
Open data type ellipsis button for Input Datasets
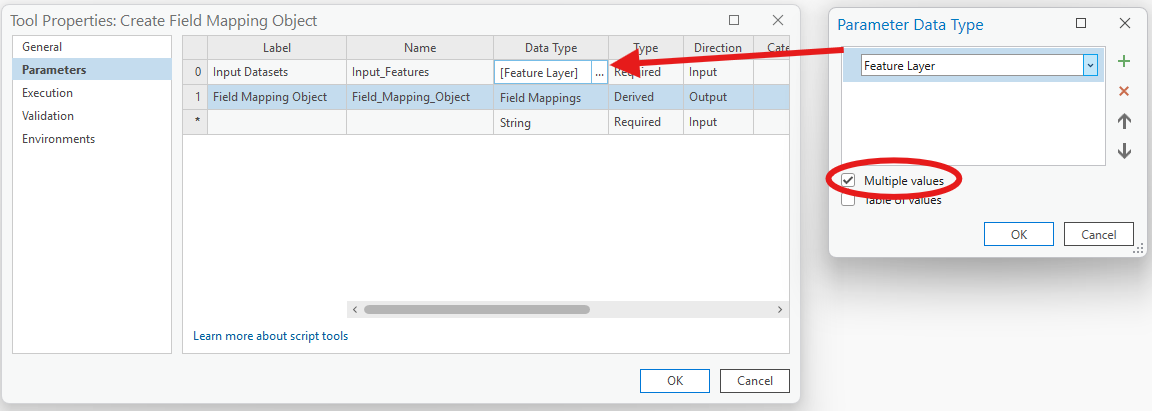(599, 73)
